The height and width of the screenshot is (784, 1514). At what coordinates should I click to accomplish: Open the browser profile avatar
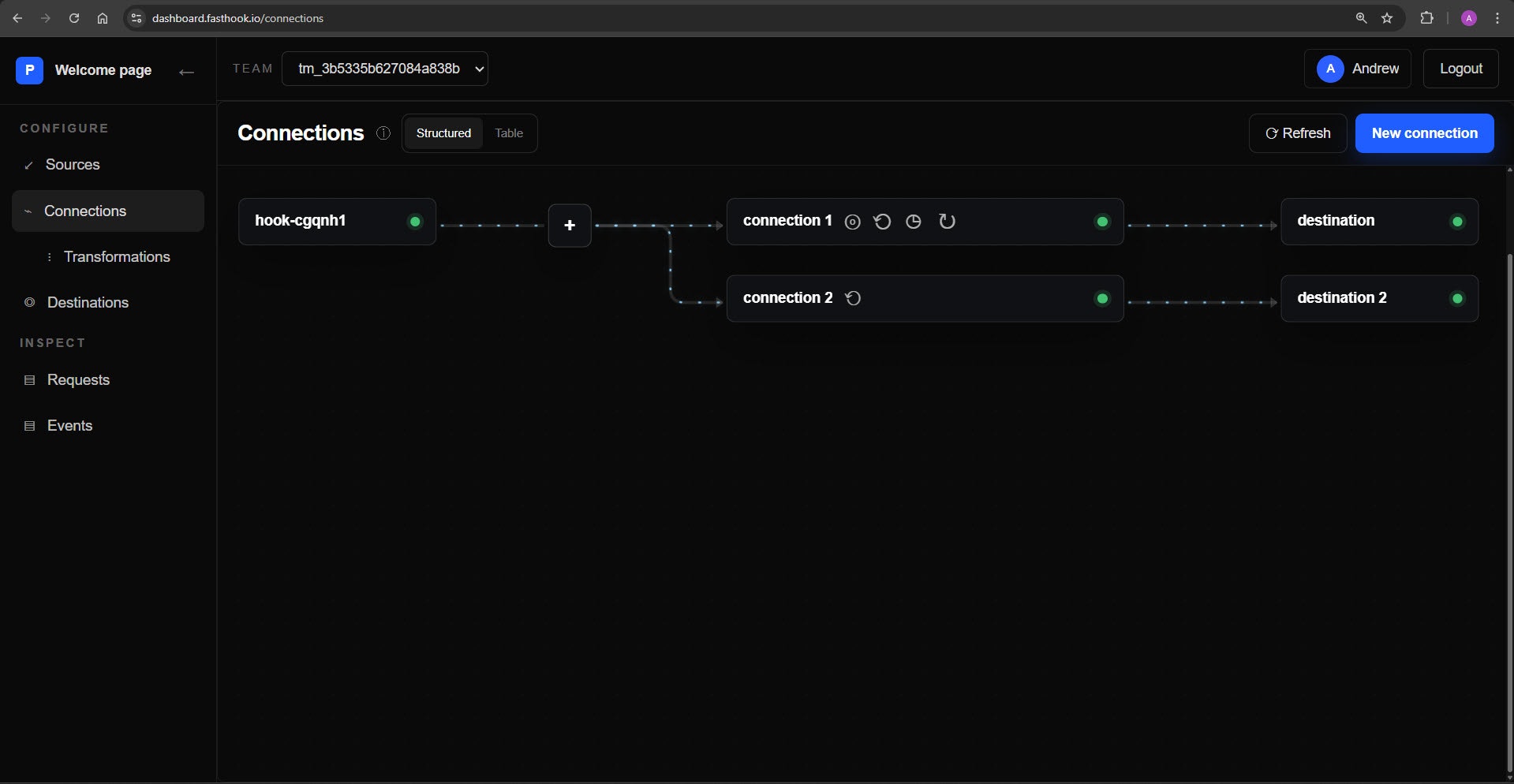coord(1469,18)
